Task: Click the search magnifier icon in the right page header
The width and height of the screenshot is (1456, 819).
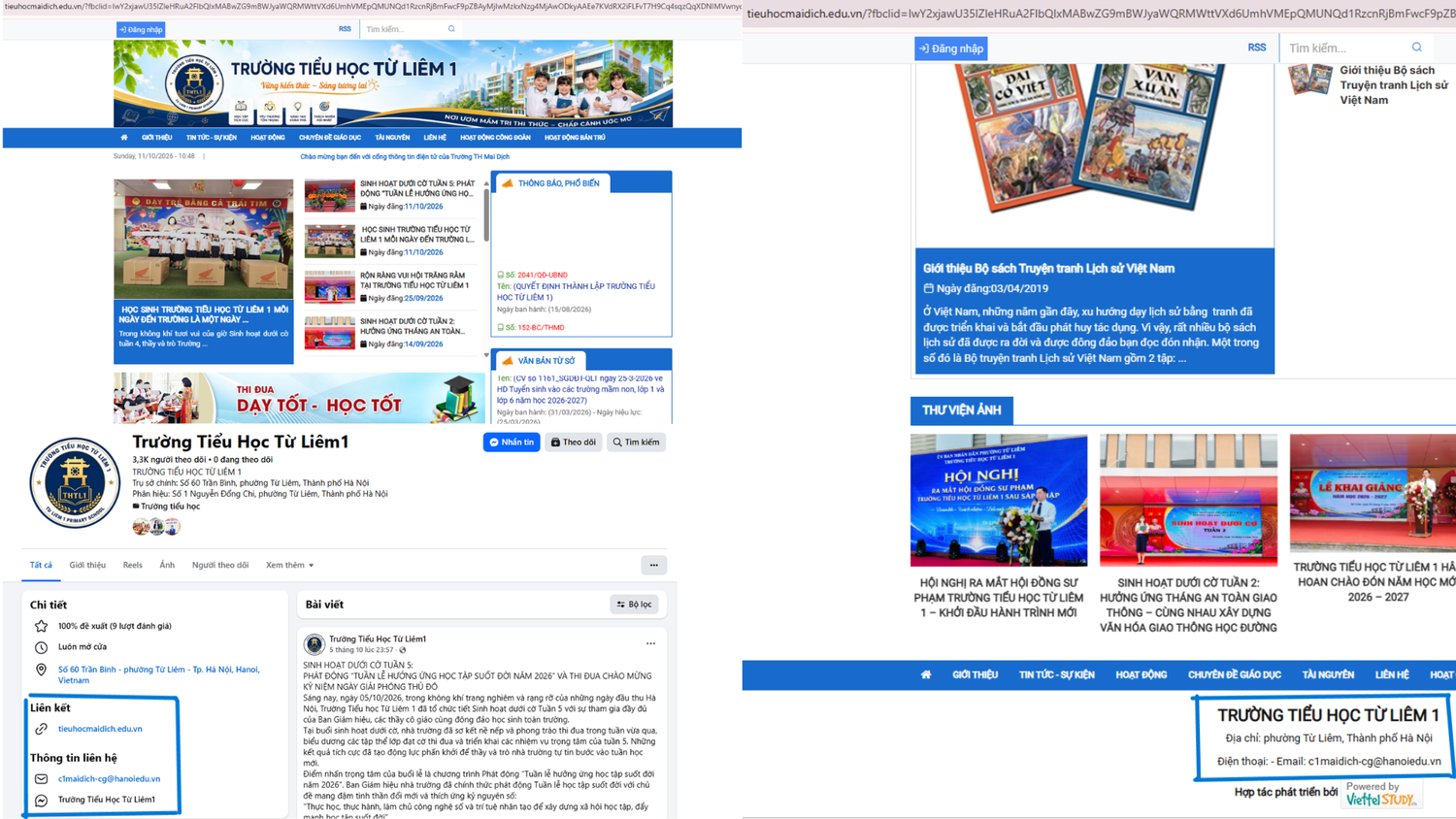Action: 1417,48
